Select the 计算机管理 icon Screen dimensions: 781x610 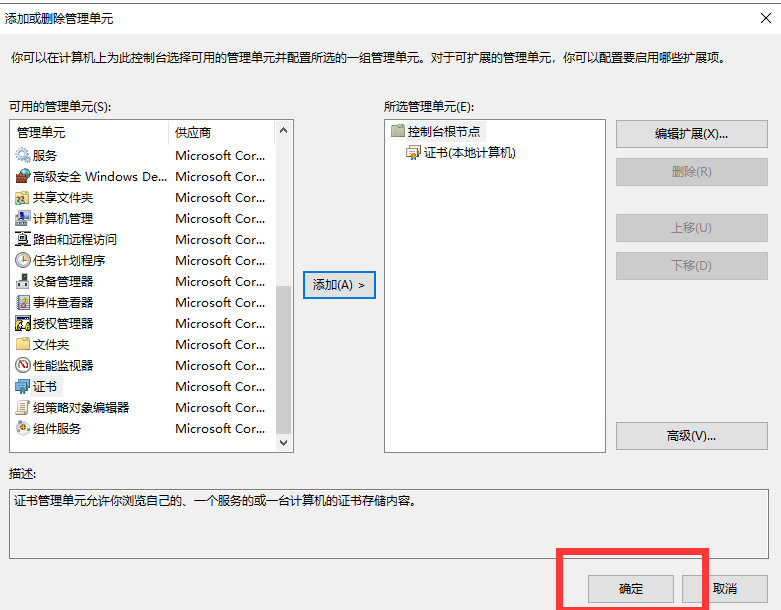pos(23,218)
